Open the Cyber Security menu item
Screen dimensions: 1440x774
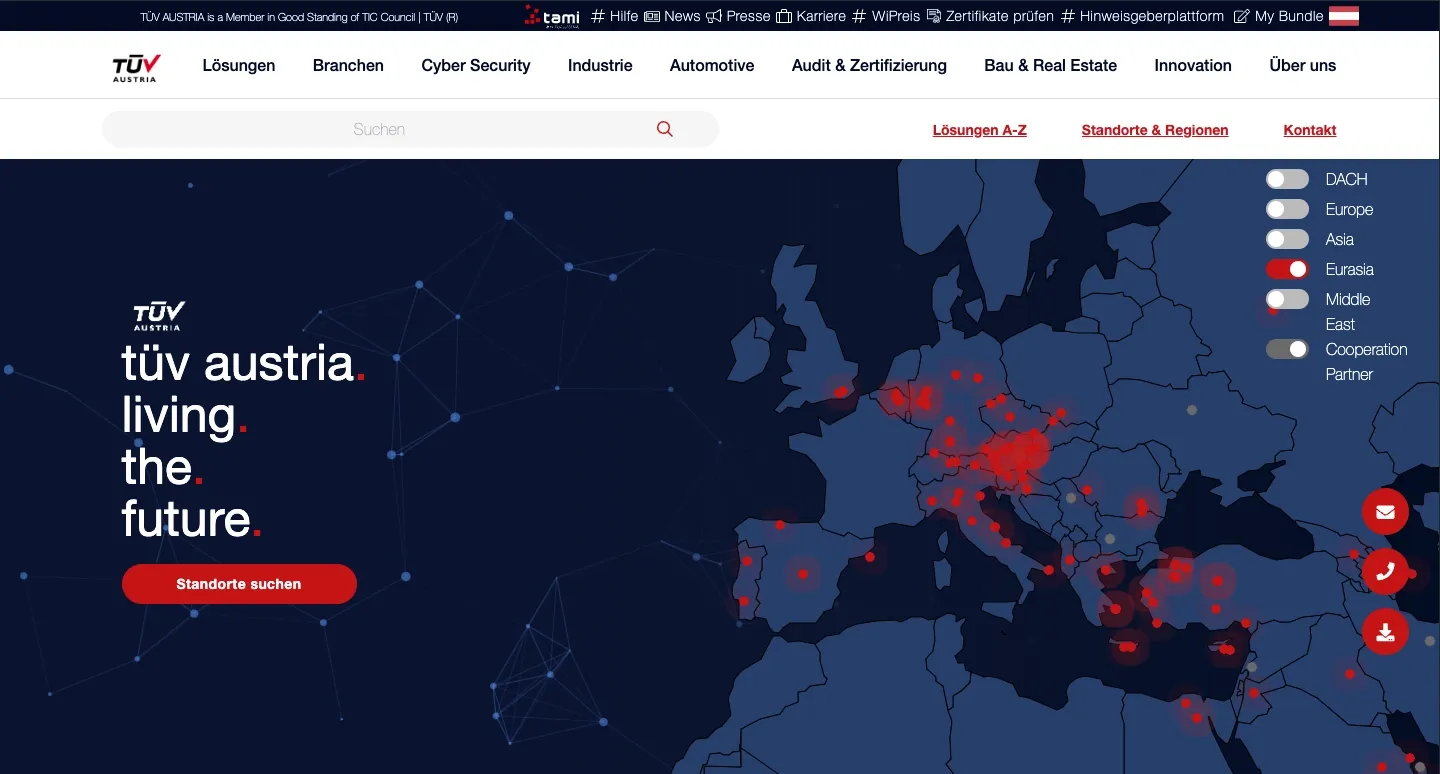coord(476,65)
